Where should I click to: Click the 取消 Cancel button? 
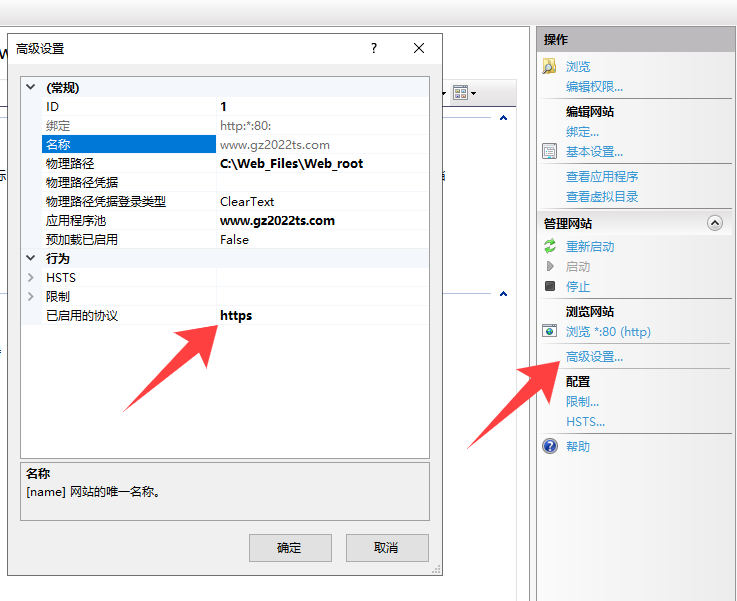[387, 547]
